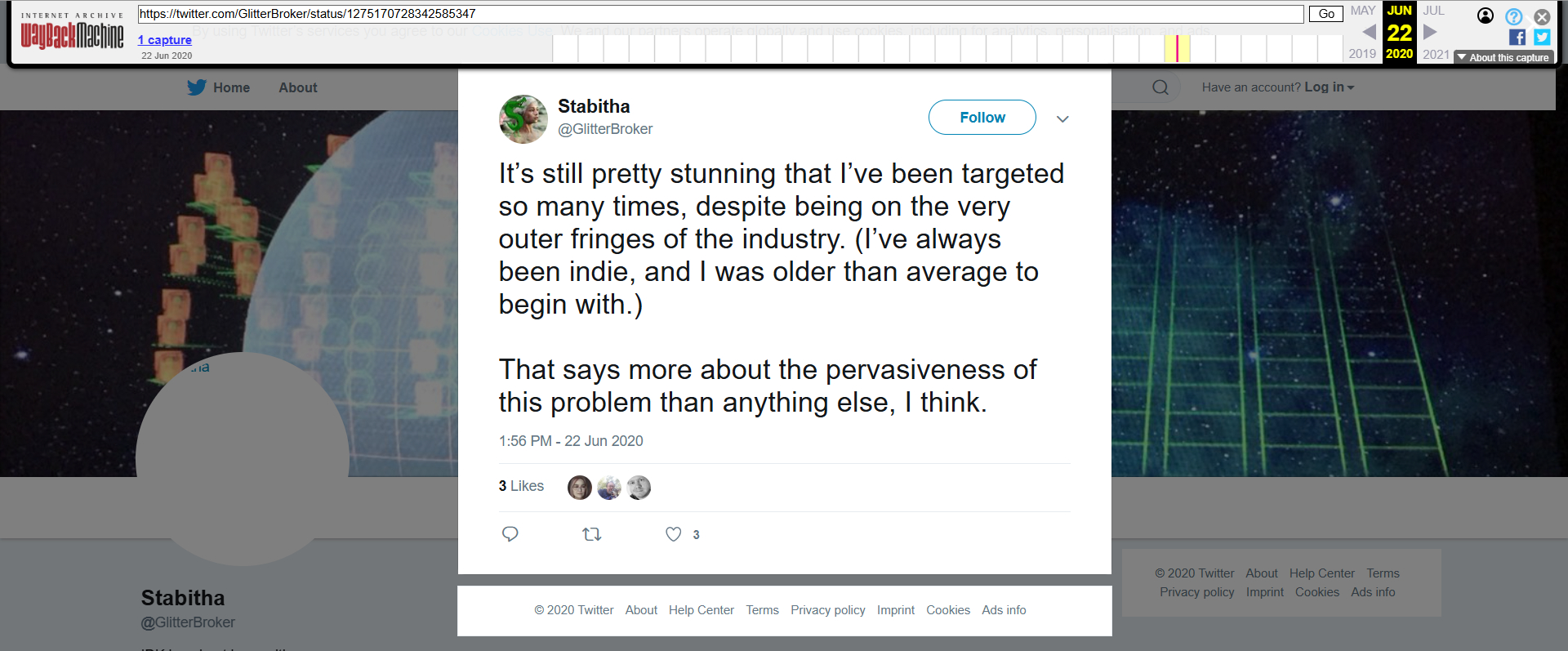1568x651 pixels.
Task: Go to the next capture arrow
Action: 1430,32
